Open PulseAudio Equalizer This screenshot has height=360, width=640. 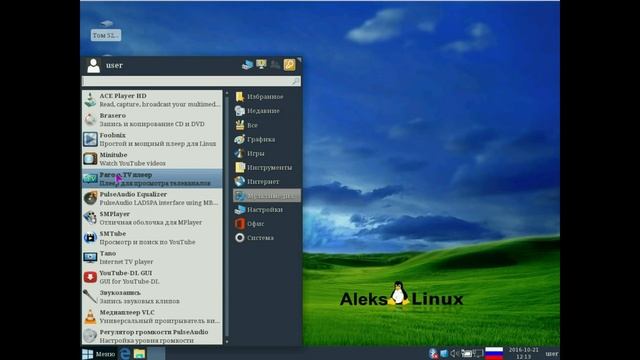[x=152, y=198]
